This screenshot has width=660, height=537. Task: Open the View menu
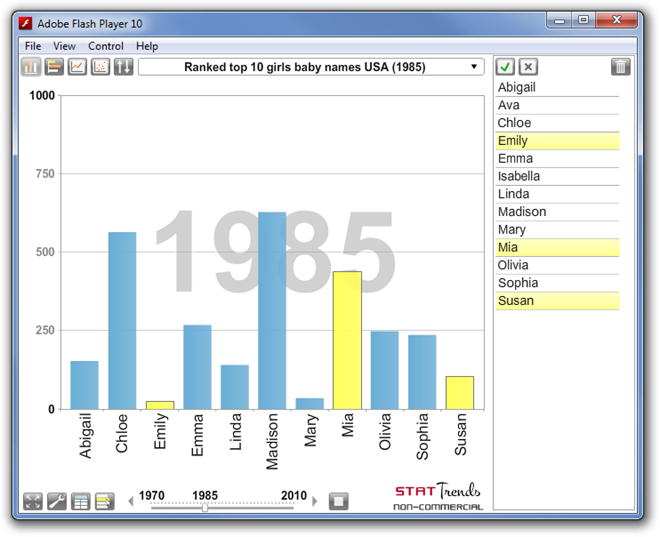[x=64, y=46]
